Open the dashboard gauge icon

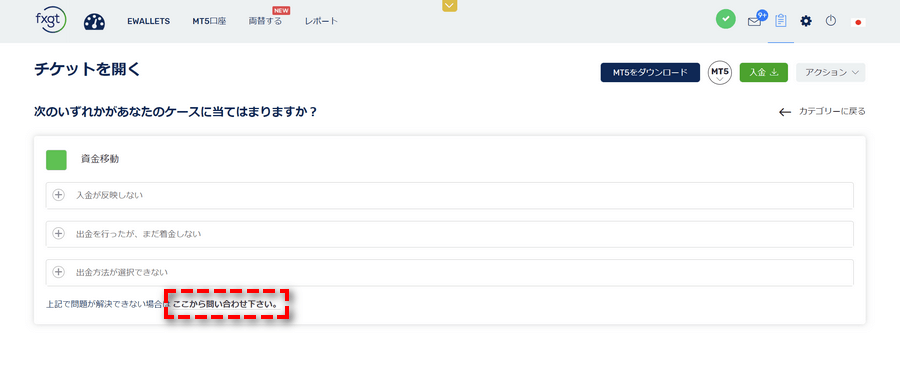(94, 22)
